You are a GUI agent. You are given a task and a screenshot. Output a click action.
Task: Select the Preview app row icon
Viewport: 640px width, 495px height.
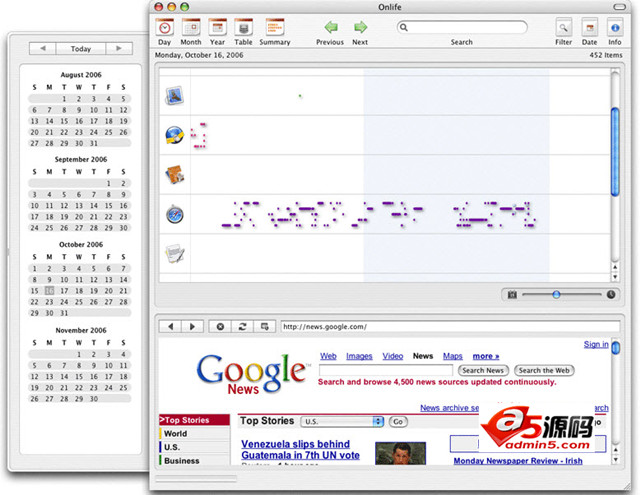coord(175,96)
